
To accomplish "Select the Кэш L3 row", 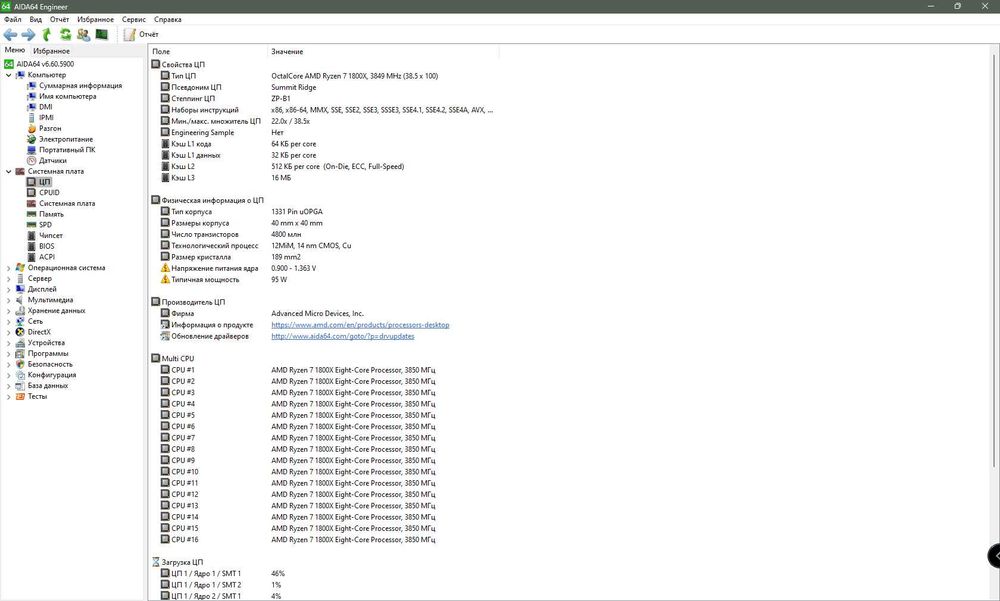I will click(x=327, y=178).
